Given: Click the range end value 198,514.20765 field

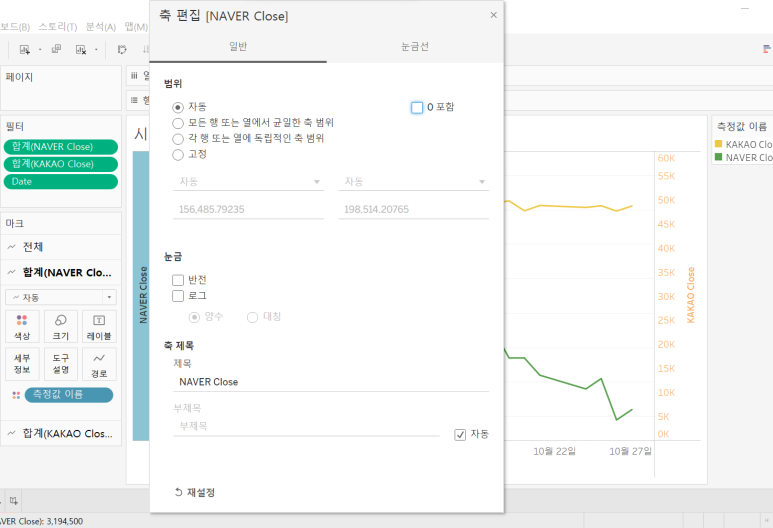Looking at the screenshot, I should coord(414,210).
